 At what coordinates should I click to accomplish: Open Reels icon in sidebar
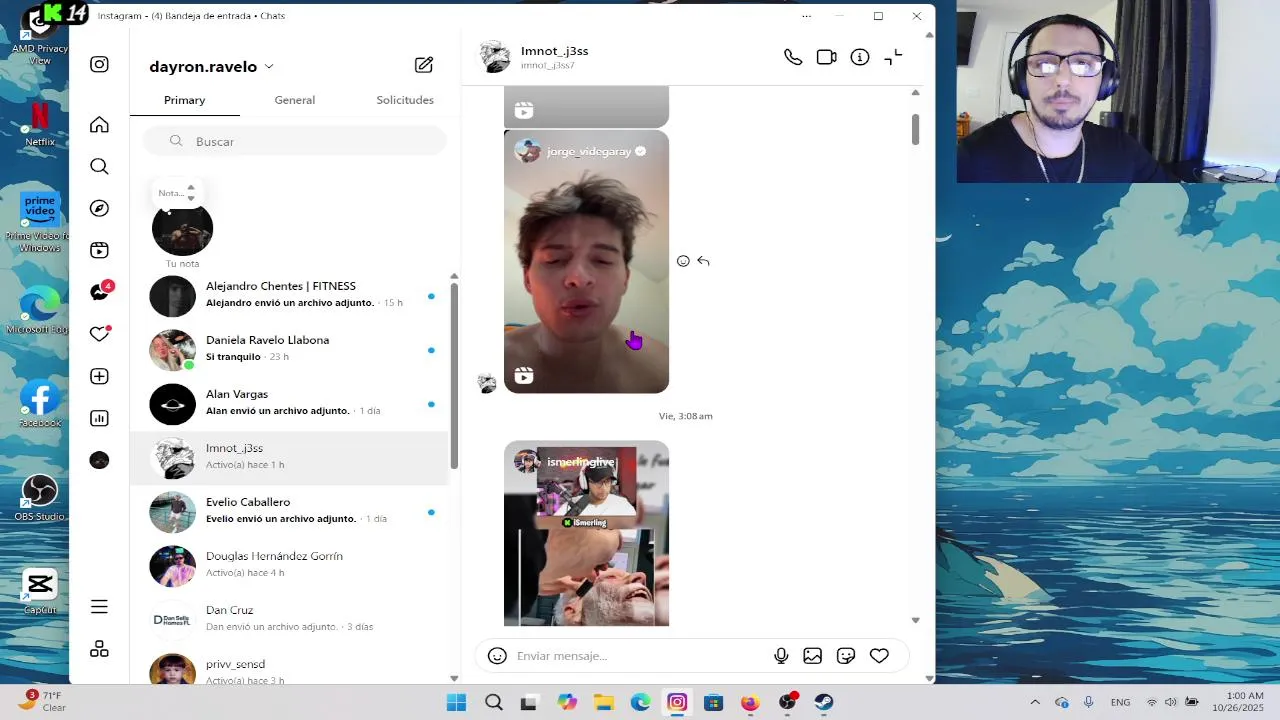[99, 250]
